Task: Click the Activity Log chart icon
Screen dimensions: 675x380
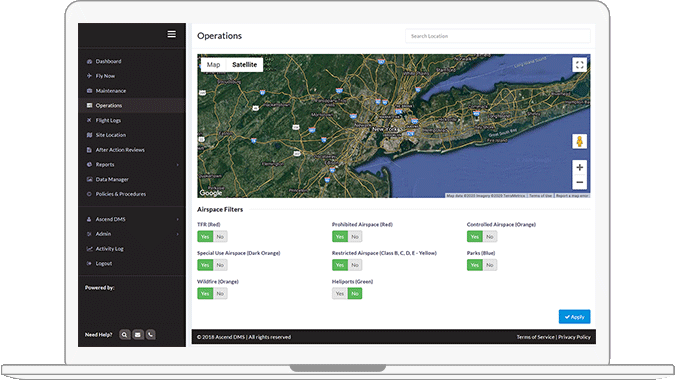Action: pos(90,249)
